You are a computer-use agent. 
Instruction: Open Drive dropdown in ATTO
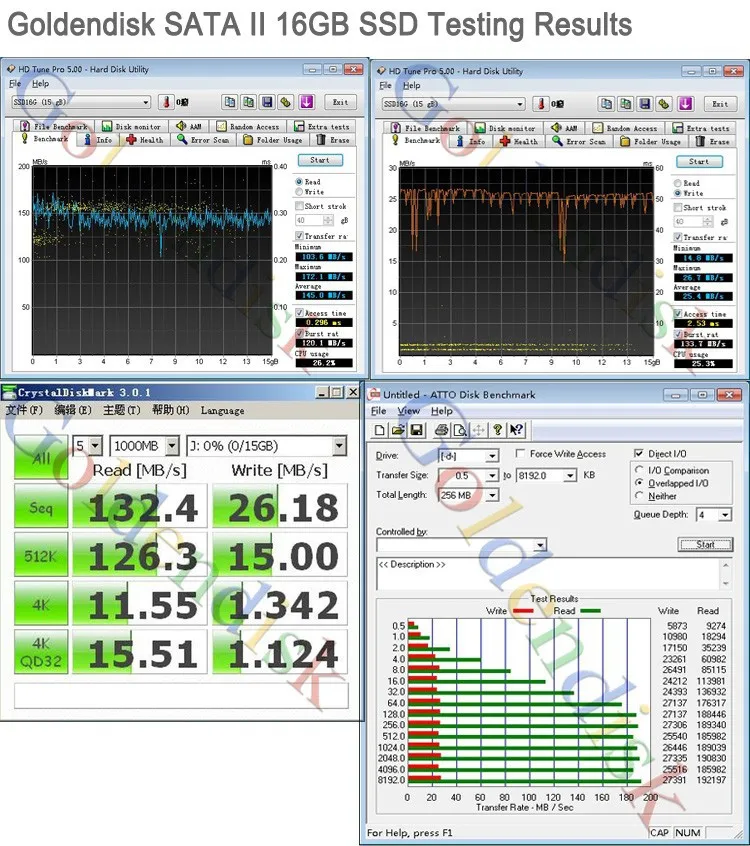coord(492,456)
